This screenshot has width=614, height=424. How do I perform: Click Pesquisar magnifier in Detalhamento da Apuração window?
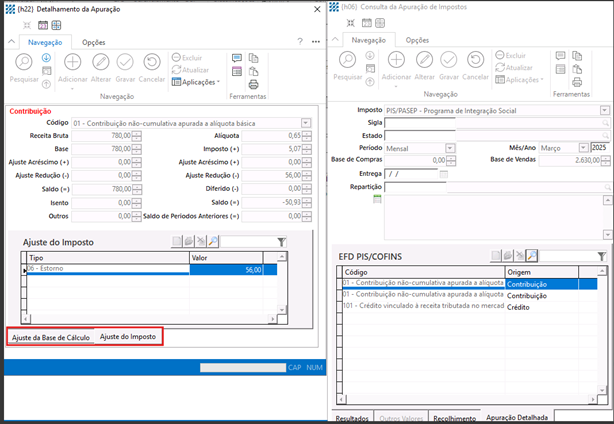(24, 62)
